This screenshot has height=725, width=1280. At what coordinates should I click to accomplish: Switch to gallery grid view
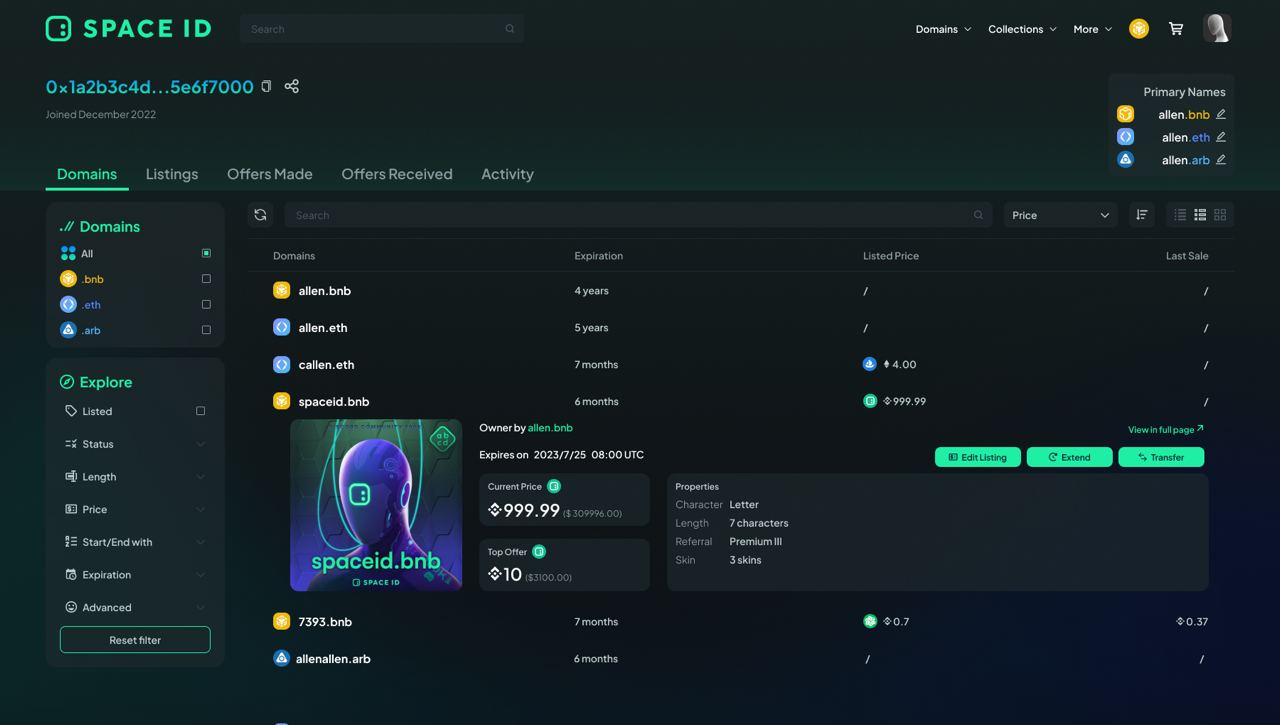click(x=1219, y=214)
